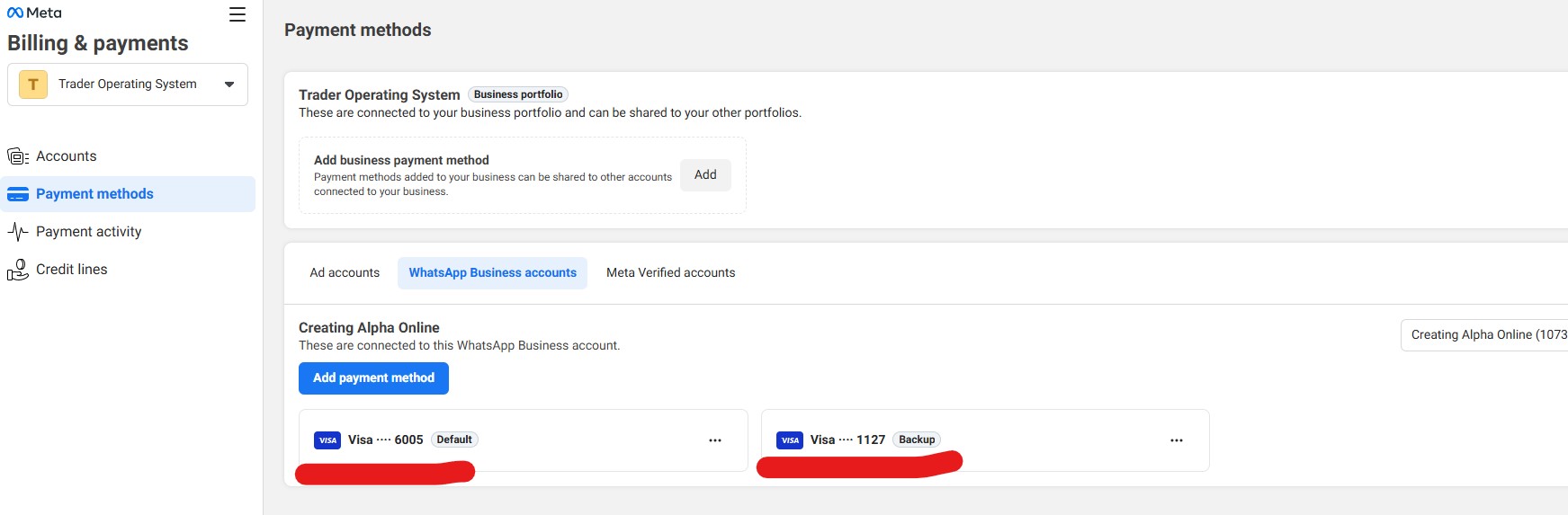Viewport: 1568px width, 515px height.
Task: Click the Credit lines hand icon
Action: [x=18, y=270]
